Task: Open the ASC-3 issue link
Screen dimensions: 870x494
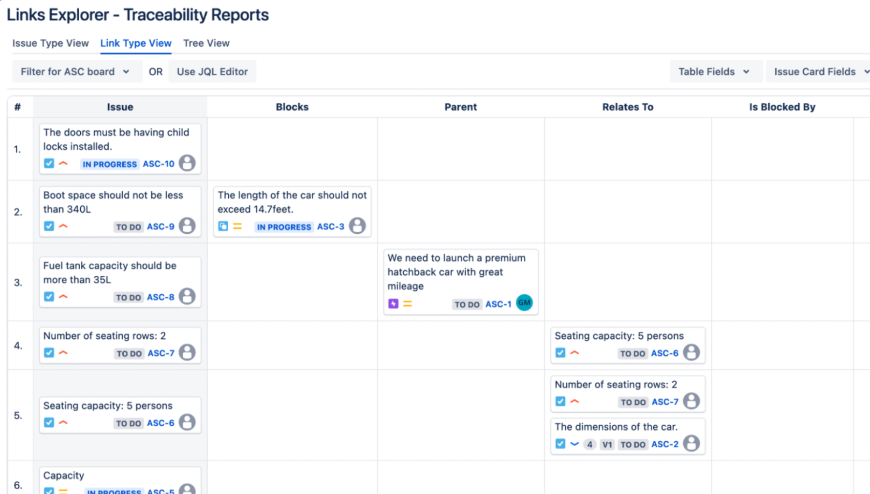Action: pos(330,227)
